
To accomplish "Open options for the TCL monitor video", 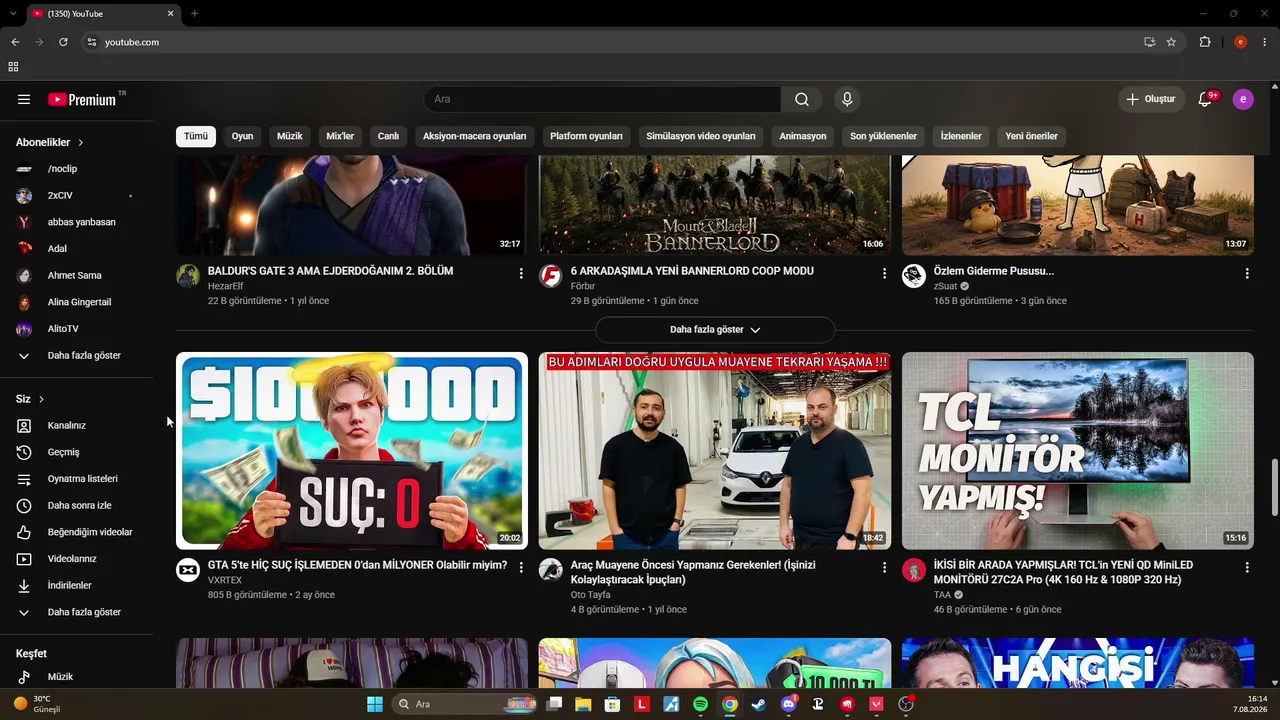I will coord(1247,567).
